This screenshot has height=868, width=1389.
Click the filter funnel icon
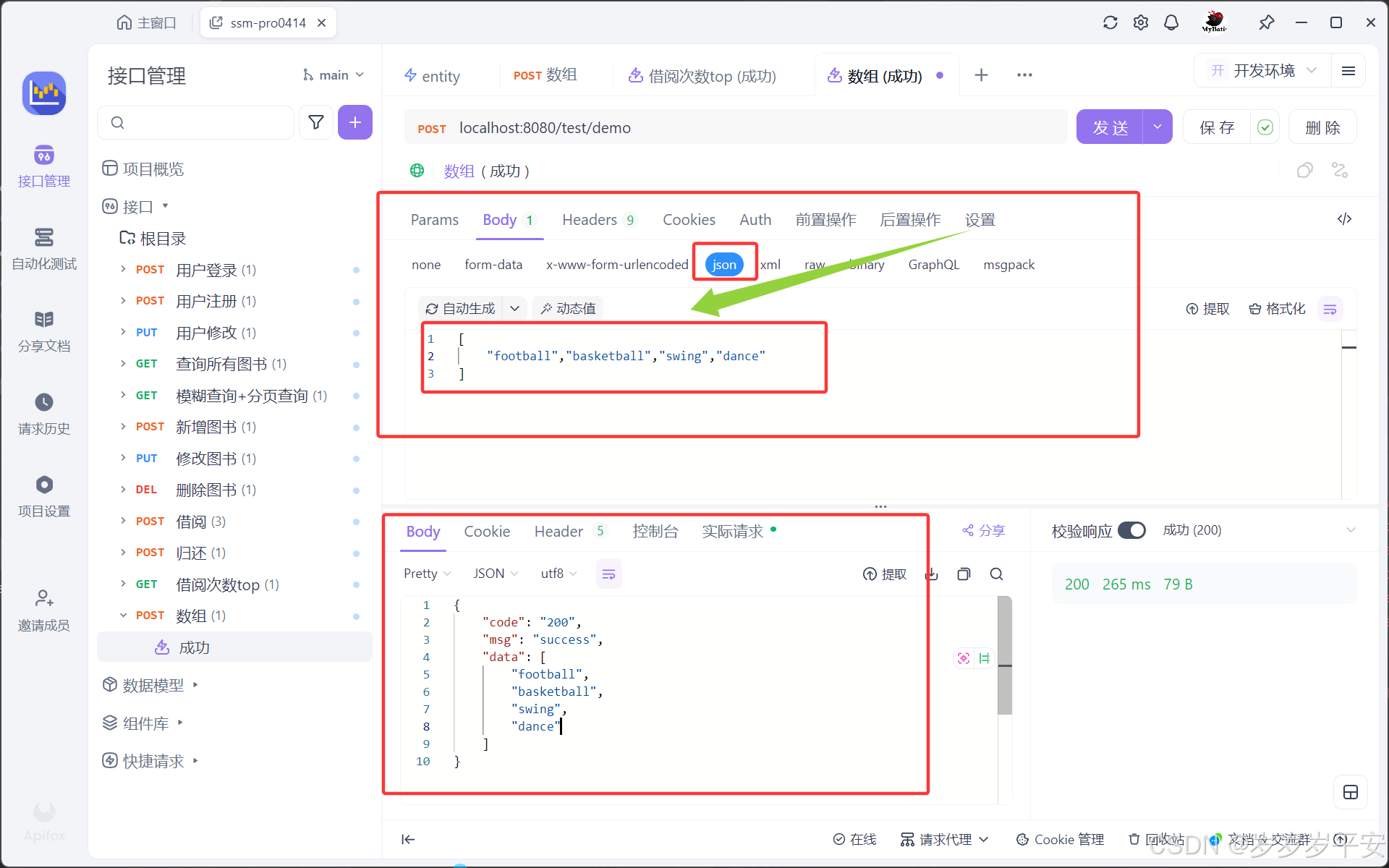[316, 122]
